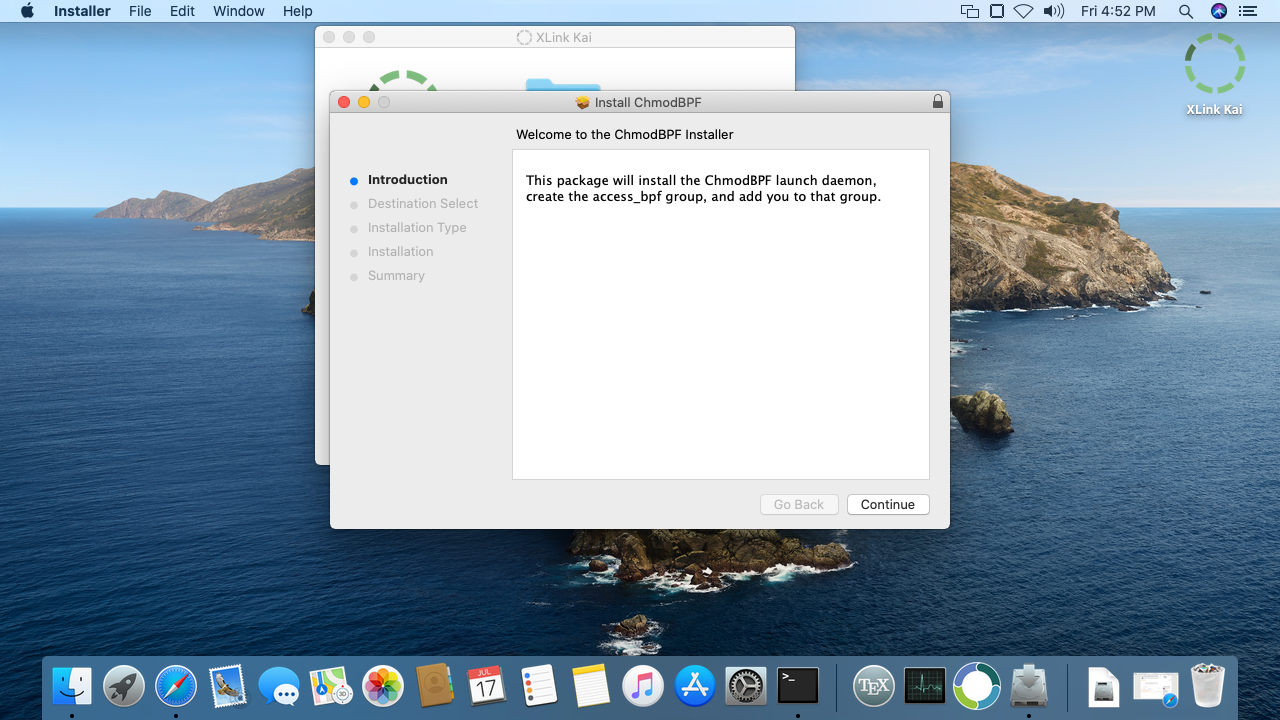
Task: Launch Terminal from the dock
Action: tap(798, 686)
